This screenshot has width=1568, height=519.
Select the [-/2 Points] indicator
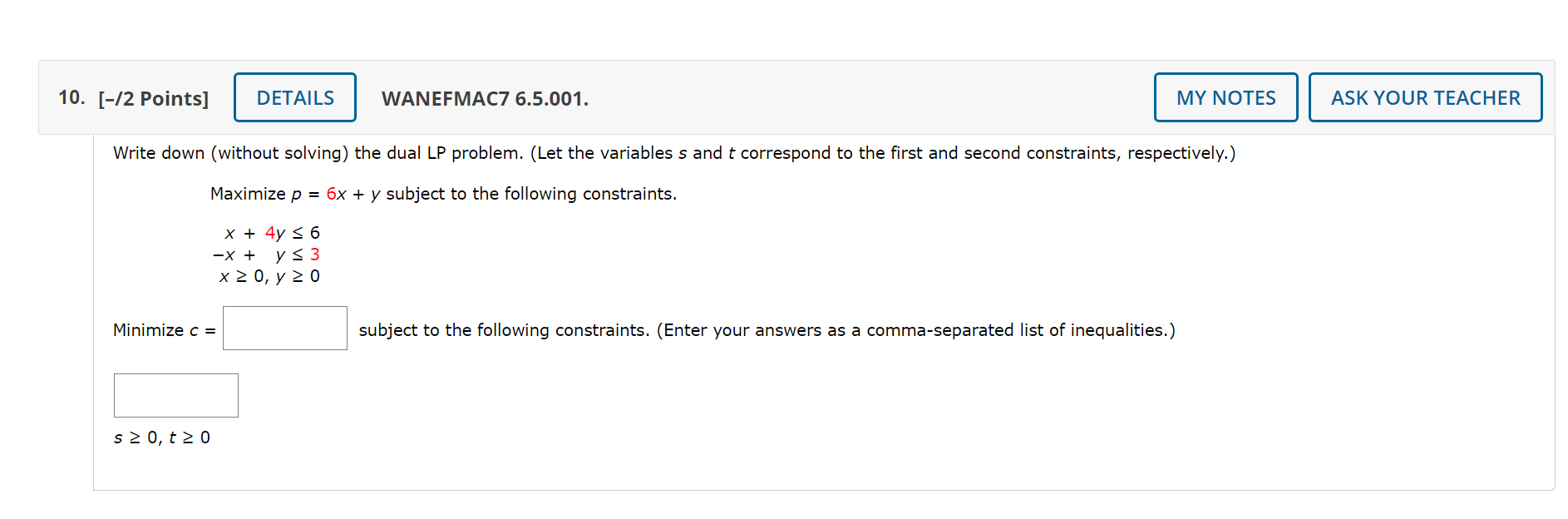coord(153,97)
